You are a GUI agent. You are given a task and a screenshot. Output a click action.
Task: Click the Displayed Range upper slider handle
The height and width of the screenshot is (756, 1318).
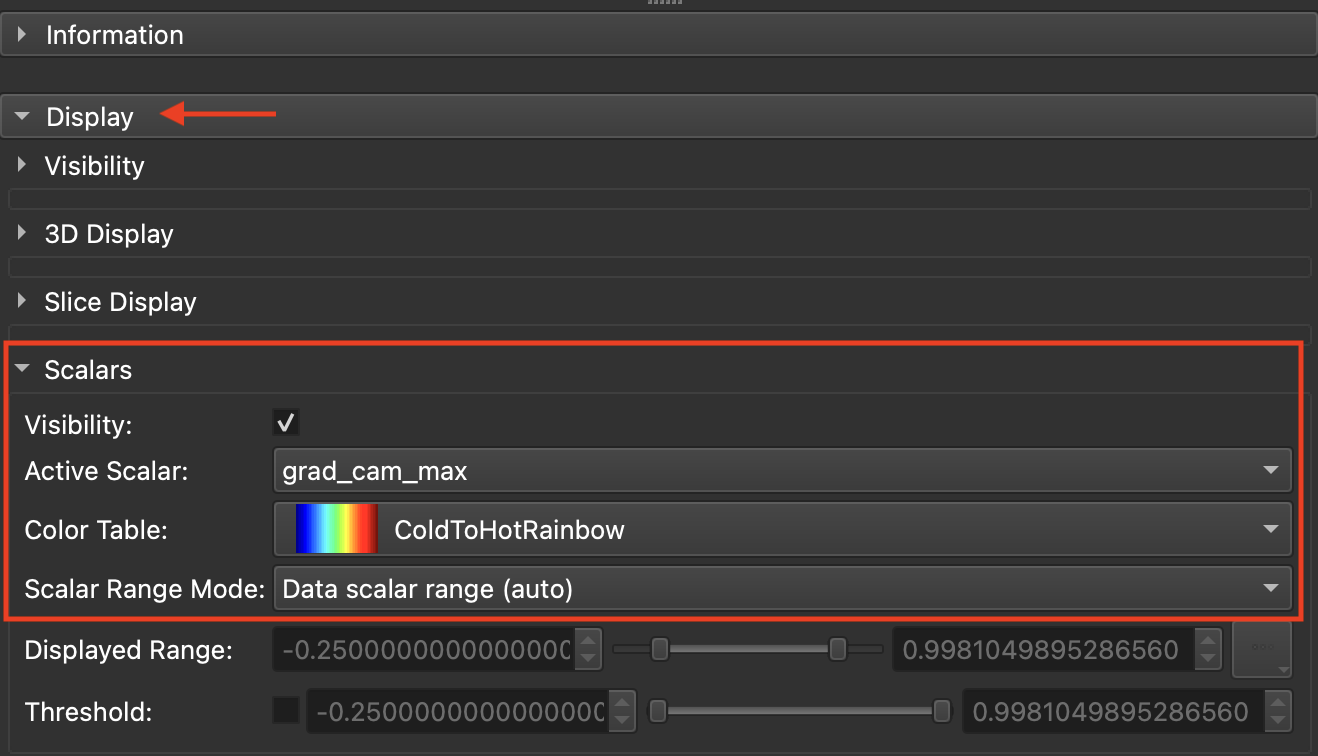[838, 650]
